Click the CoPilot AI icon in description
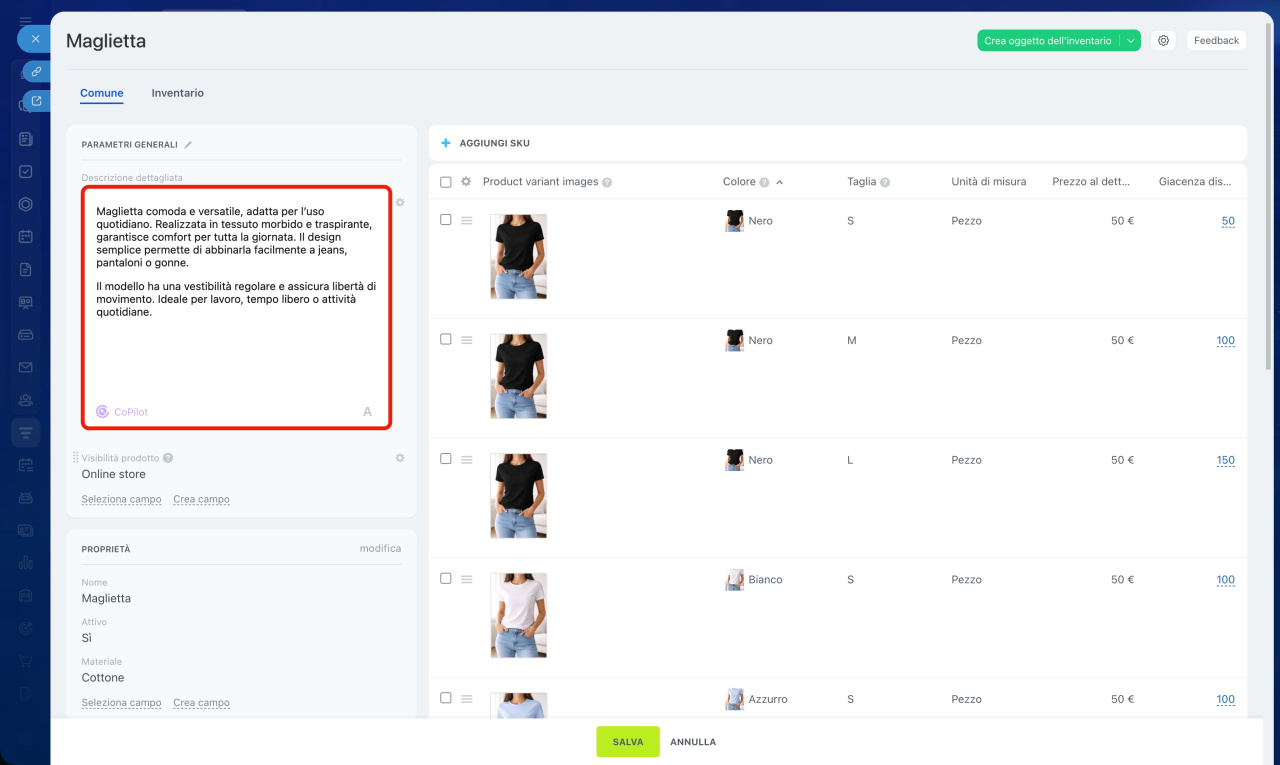This screenshot has width=1280, height=765. click(x=102, y=412)
